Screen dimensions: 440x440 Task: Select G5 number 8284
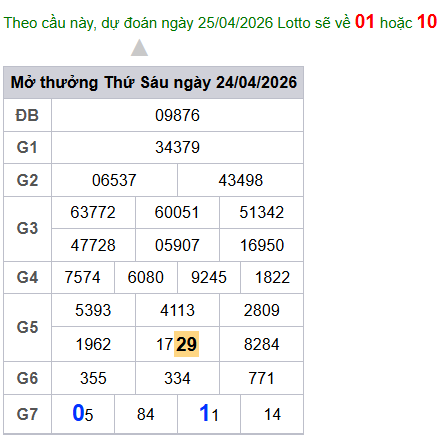pos(262,344)
